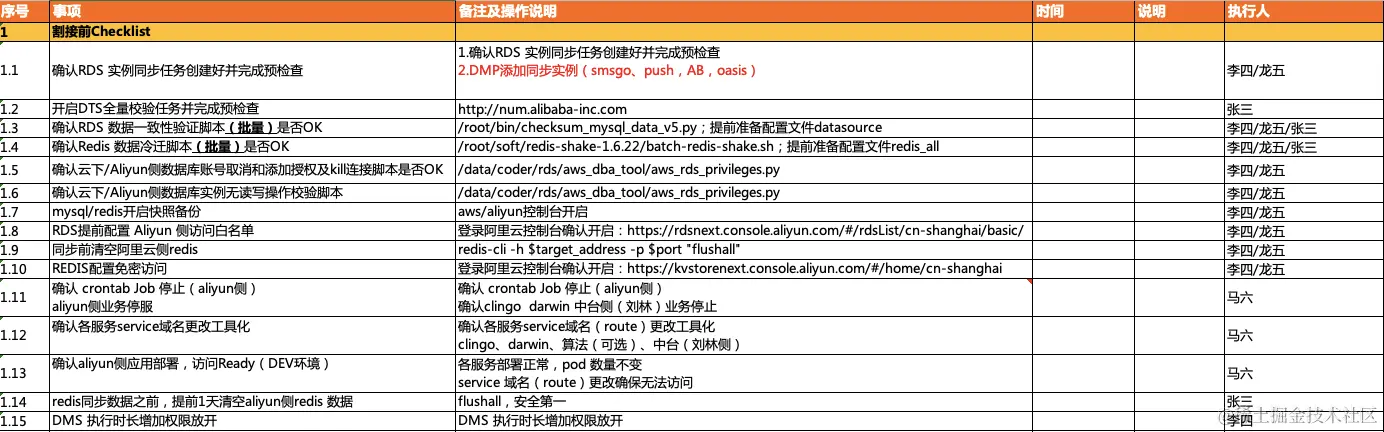Click the crontab Job 停止 task cell in 事项 column
Viewport: 1384px width, 432px height.
point(252,298)
